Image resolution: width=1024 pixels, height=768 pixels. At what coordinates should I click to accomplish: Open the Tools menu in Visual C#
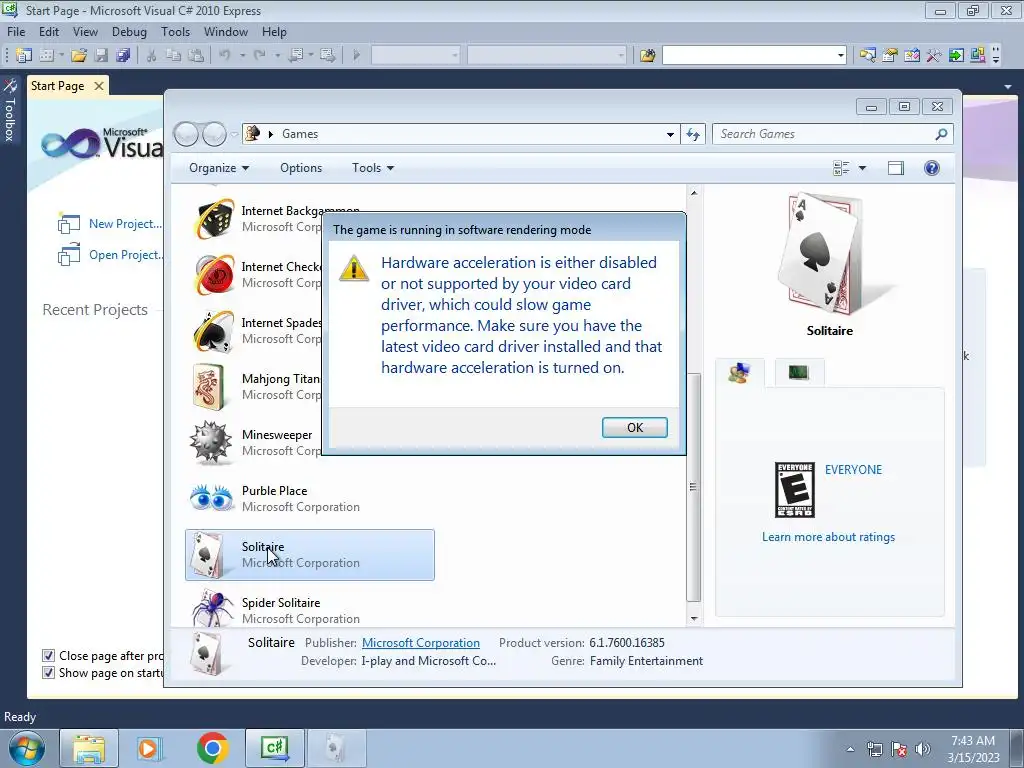(x=176, y=31)
